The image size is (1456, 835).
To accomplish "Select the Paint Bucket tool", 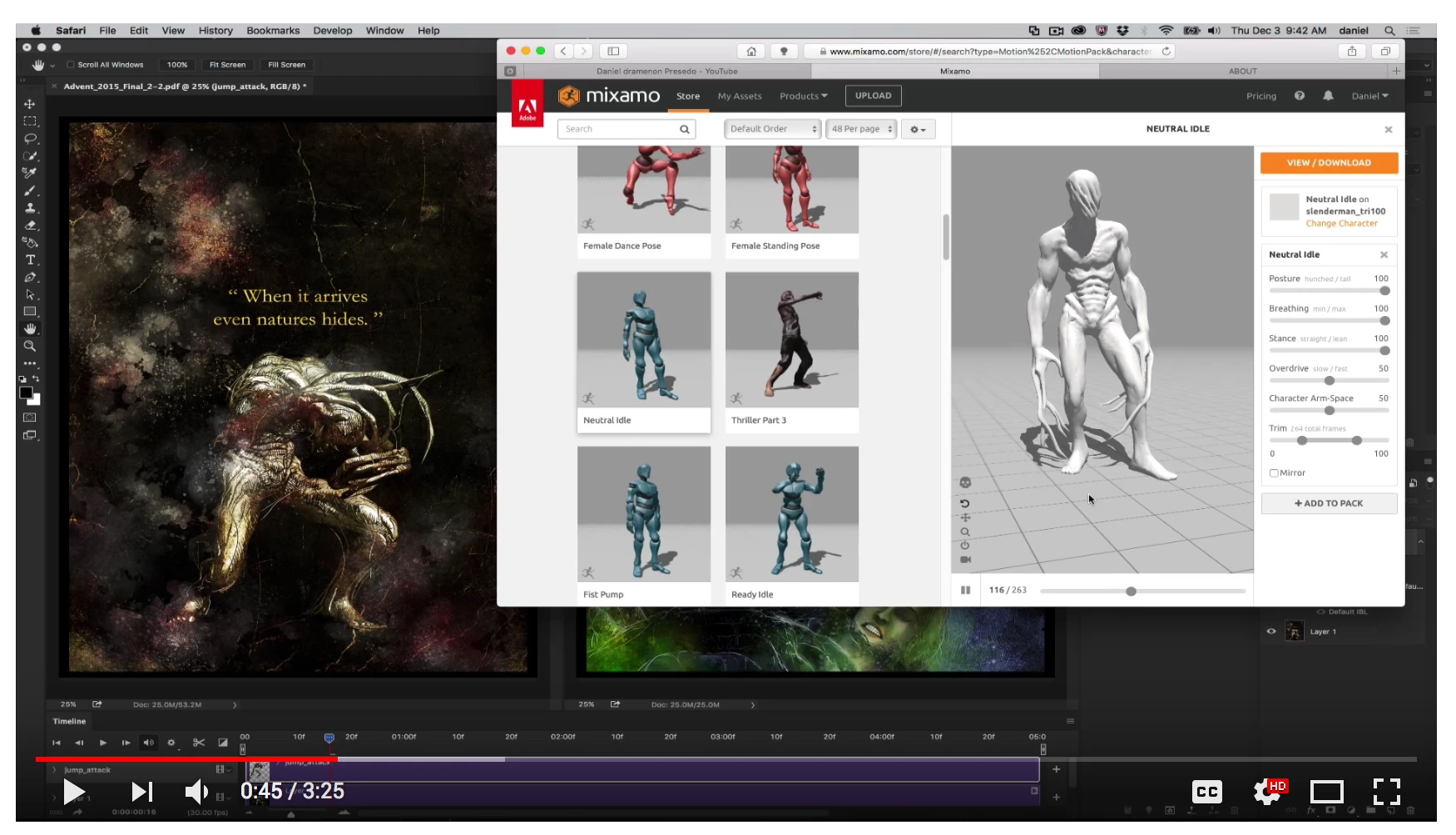I will pos(30,243).
